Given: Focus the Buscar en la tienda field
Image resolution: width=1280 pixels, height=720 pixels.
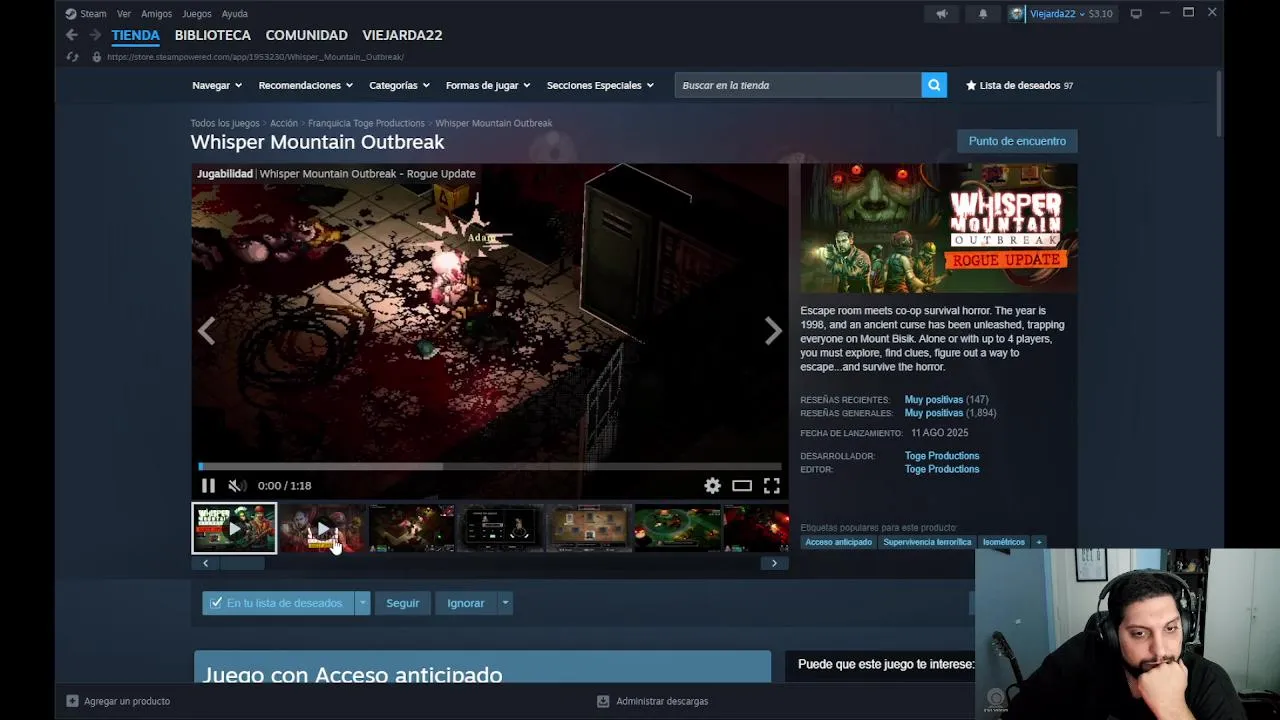Looking at the screenshot, I should [x=798, y=85].
